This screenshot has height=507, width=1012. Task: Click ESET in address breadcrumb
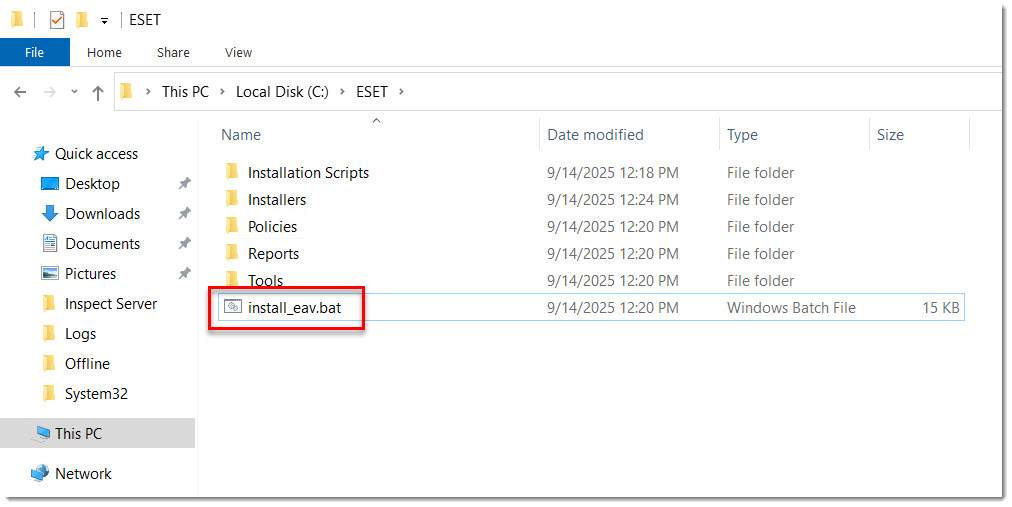(x=372, y=92)
